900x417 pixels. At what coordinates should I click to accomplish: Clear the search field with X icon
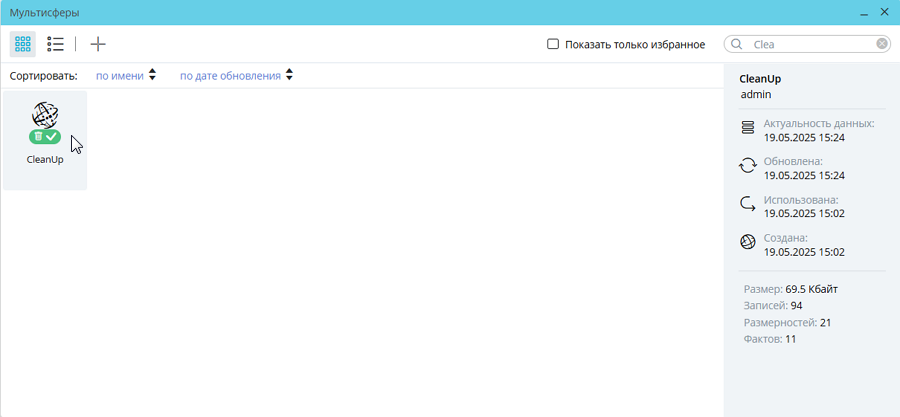click(881, 44)
